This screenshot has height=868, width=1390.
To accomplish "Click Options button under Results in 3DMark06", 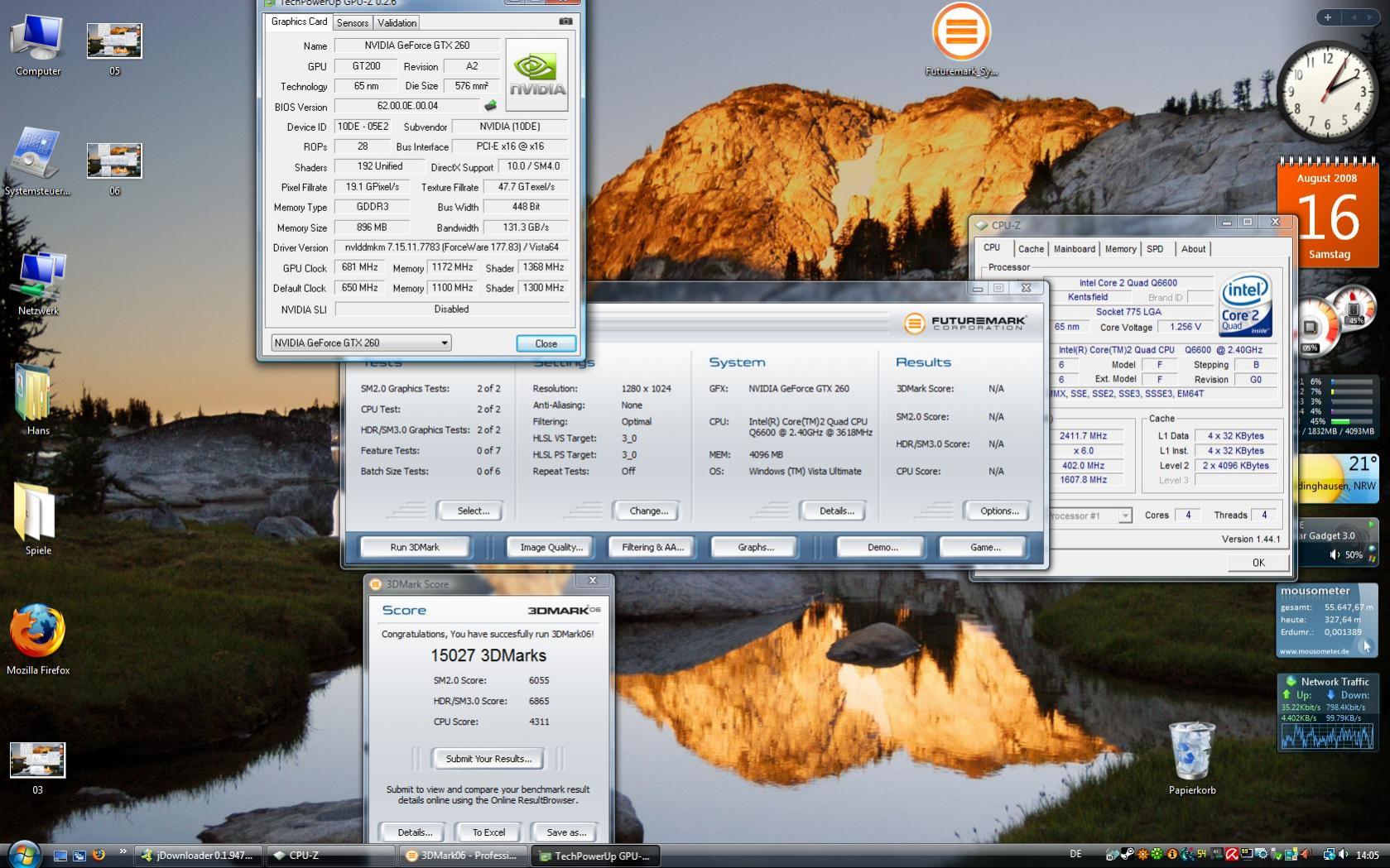I will (999, 511).
